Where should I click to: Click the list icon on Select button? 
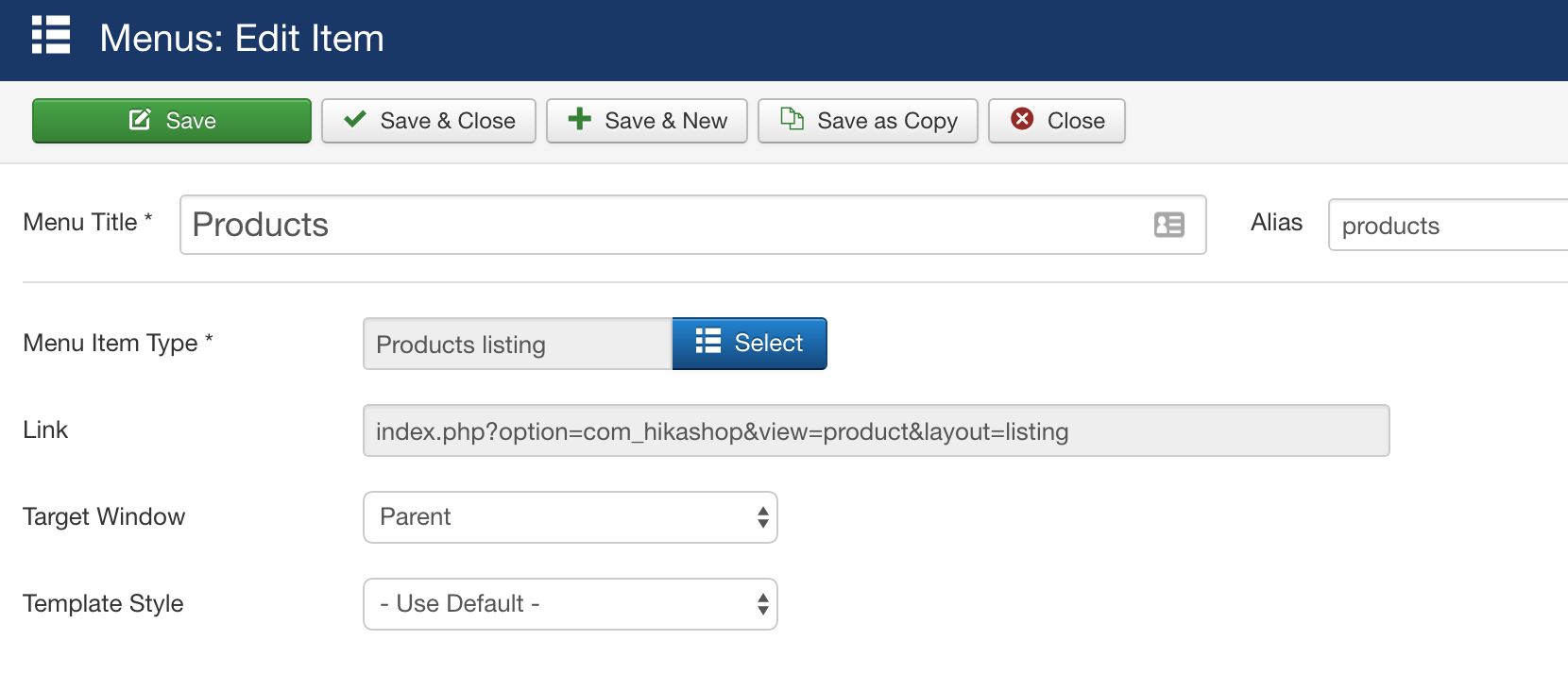pos(708,342)
